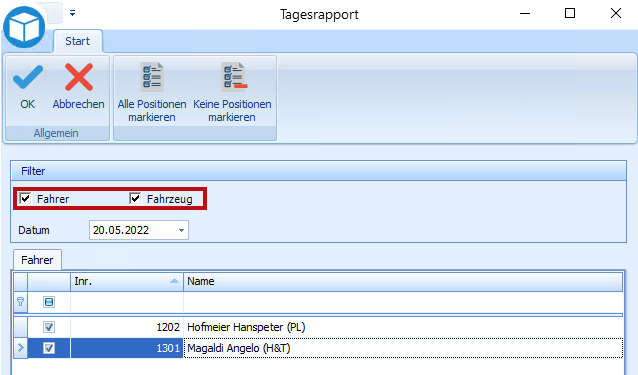Uncheck the checkbox for Magaldi Angelo
This screenshot has height=375, width=638.
49,348
